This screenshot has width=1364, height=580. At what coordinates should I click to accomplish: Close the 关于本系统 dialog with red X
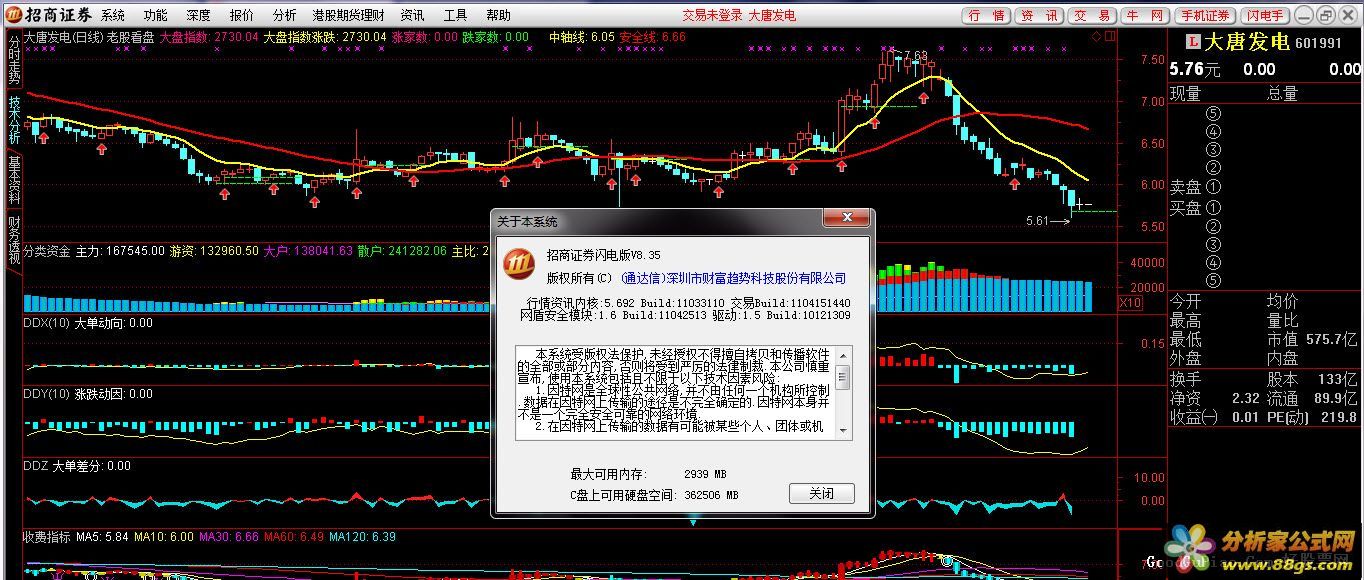(x=846, y=218)
